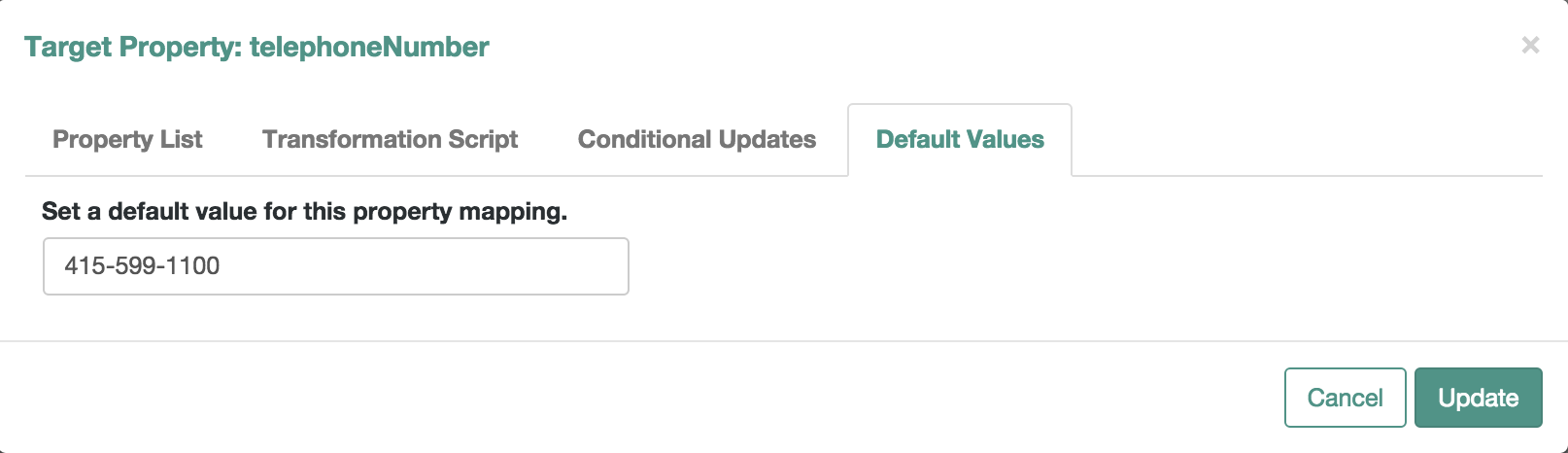Switch to the Property List tab
This screenshot has width=1568, height=453.
127,140
